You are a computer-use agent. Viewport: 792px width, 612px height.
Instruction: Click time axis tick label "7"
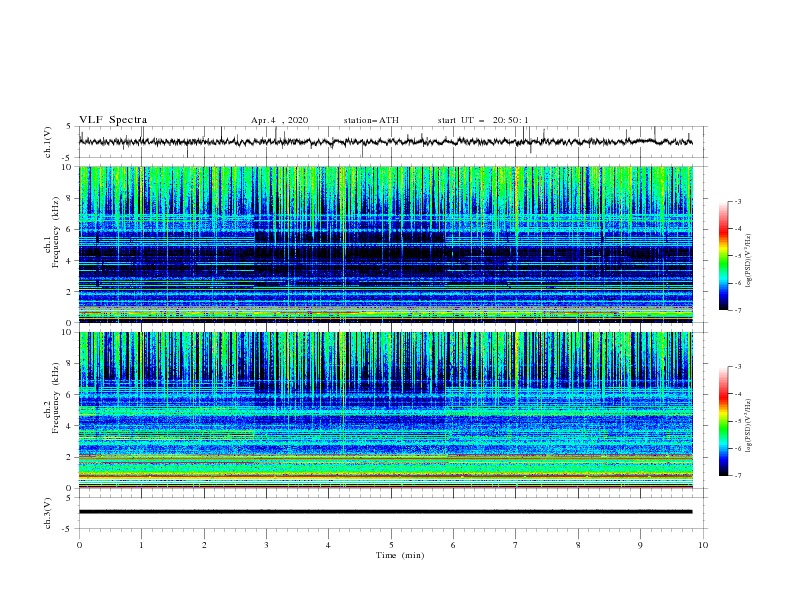pos(515,545)
